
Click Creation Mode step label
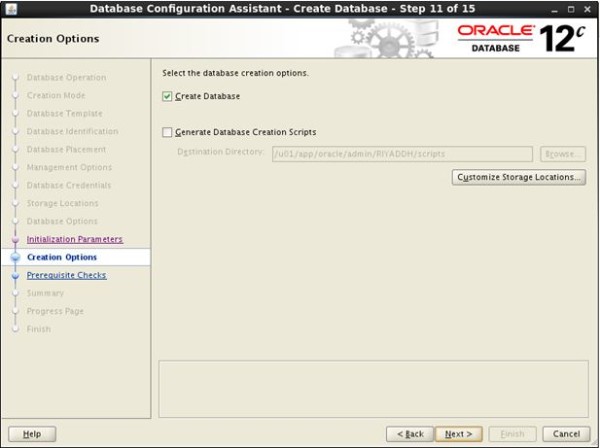coord(56,95)
